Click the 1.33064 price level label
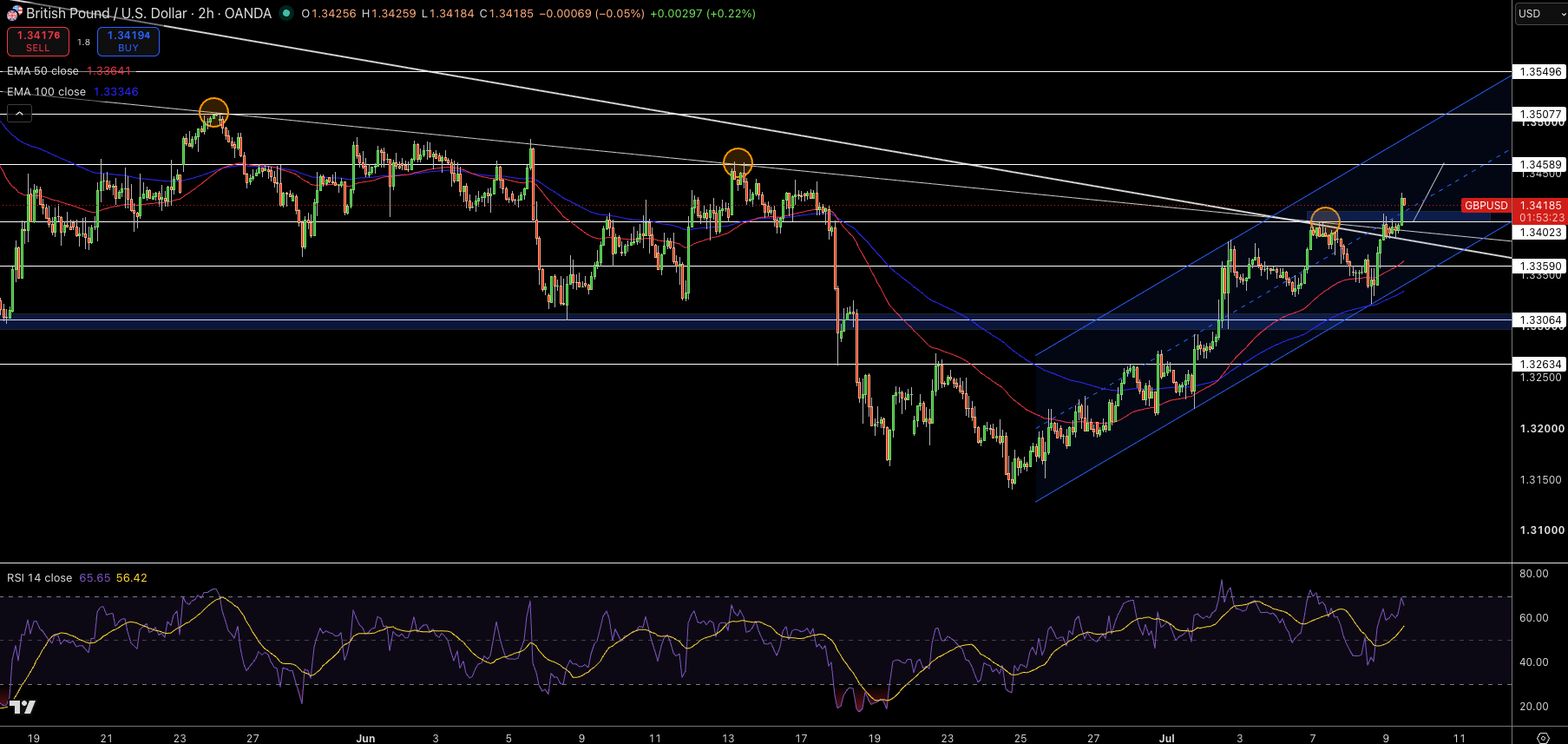This screenshot has height=744, width=1568. (1540, 320)
